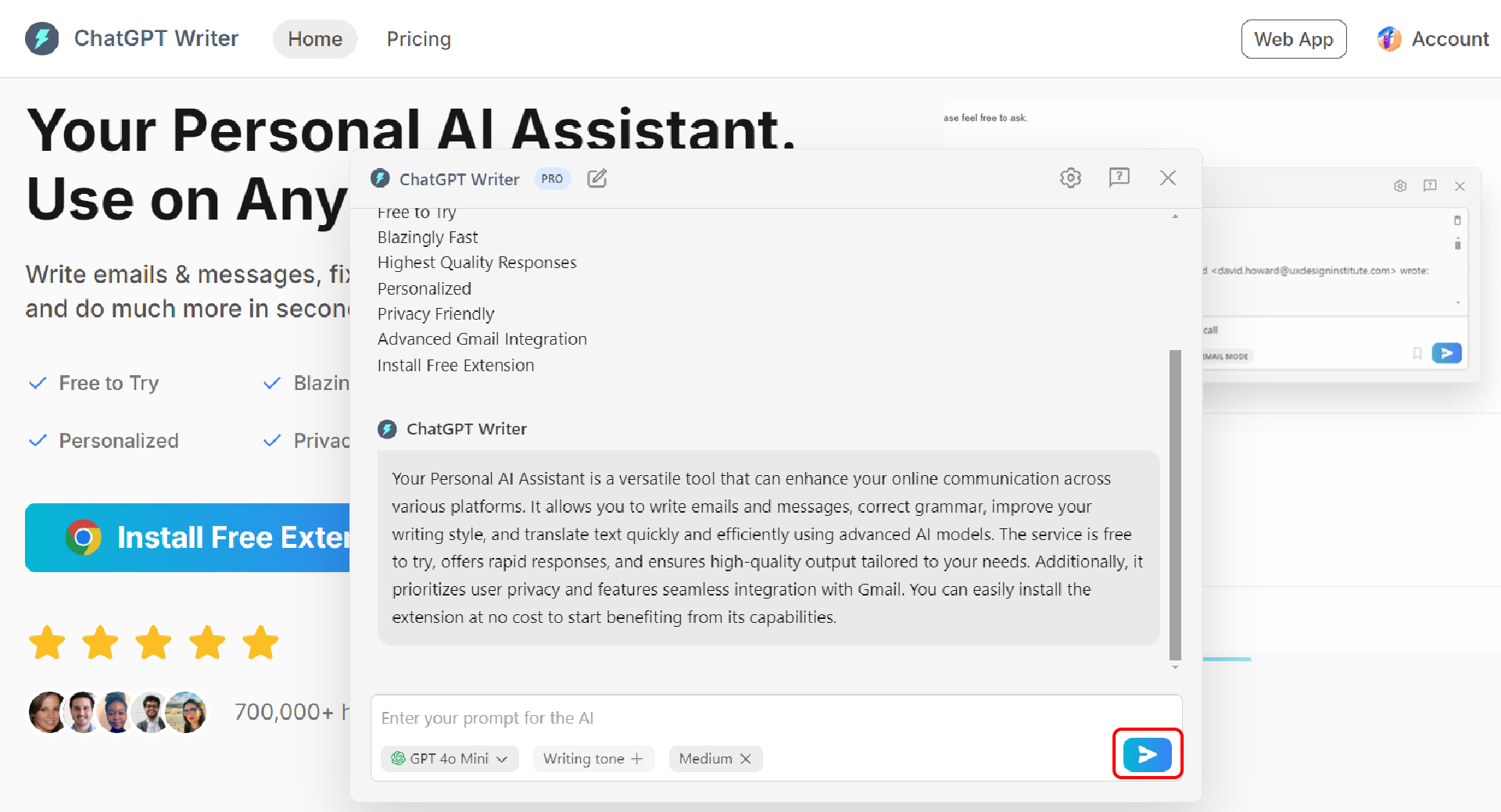Click the bookmark icon in background demo window
The height and width of the screenshot is (812, 1501).
(x=1417, y=353)
